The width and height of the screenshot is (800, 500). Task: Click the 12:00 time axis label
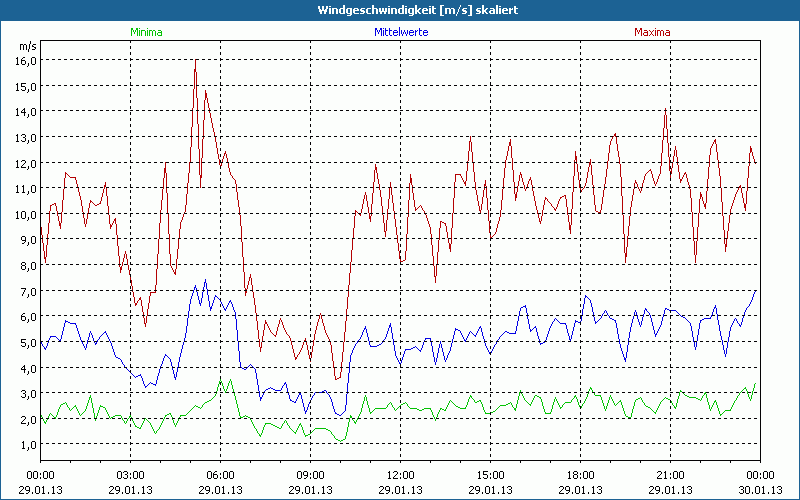coord(401,476)
